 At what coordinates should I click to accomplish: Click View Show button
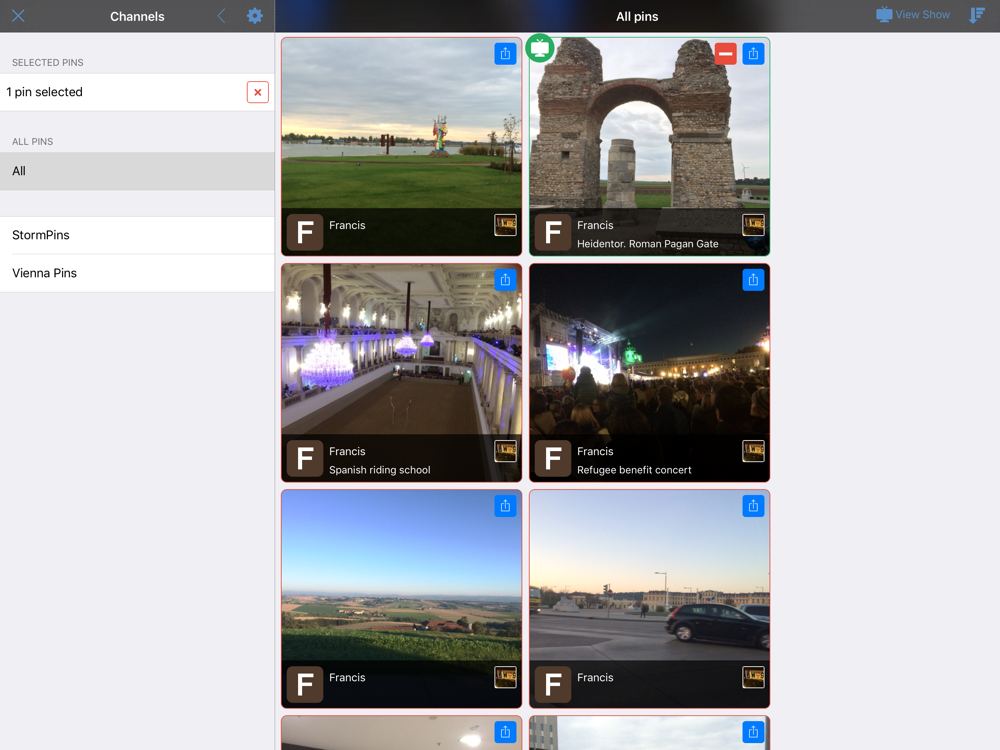click(913, 15)
